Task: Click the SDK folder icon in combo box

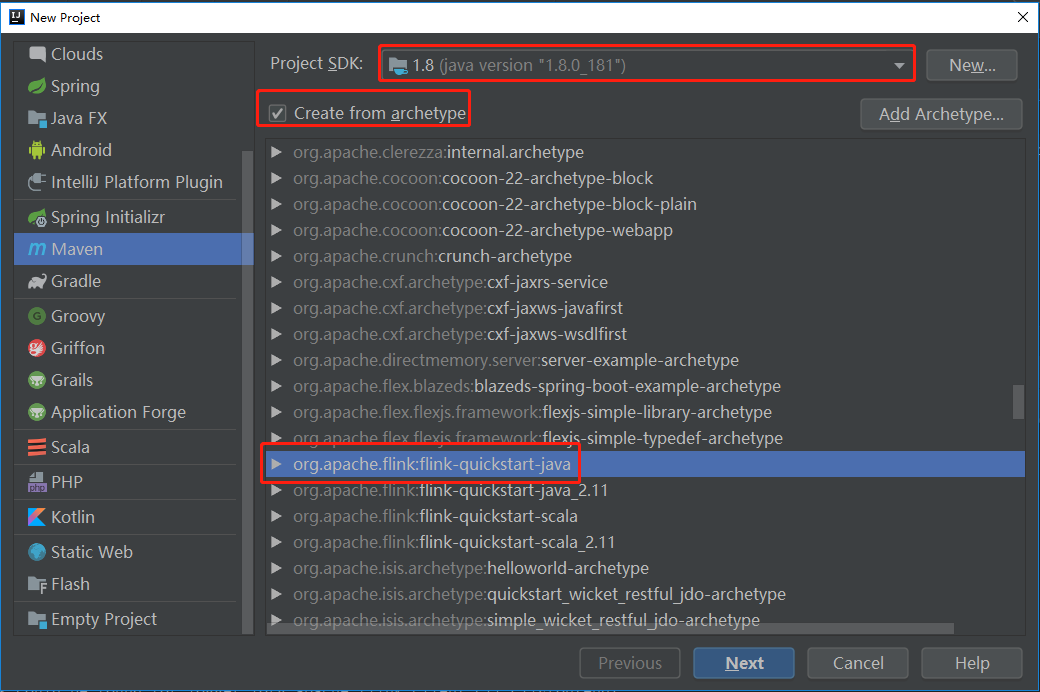Action: pyautogui.click(x=398, y=65)
